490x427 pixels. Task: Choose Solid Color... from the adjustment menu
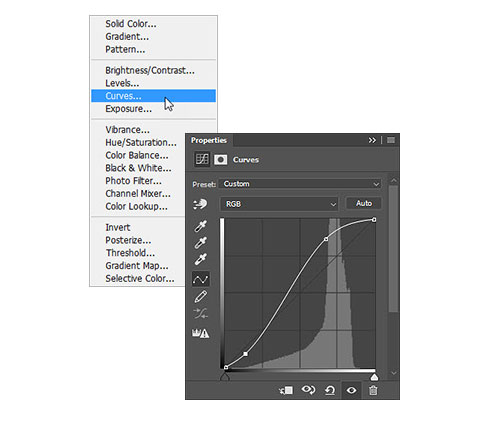153,24
